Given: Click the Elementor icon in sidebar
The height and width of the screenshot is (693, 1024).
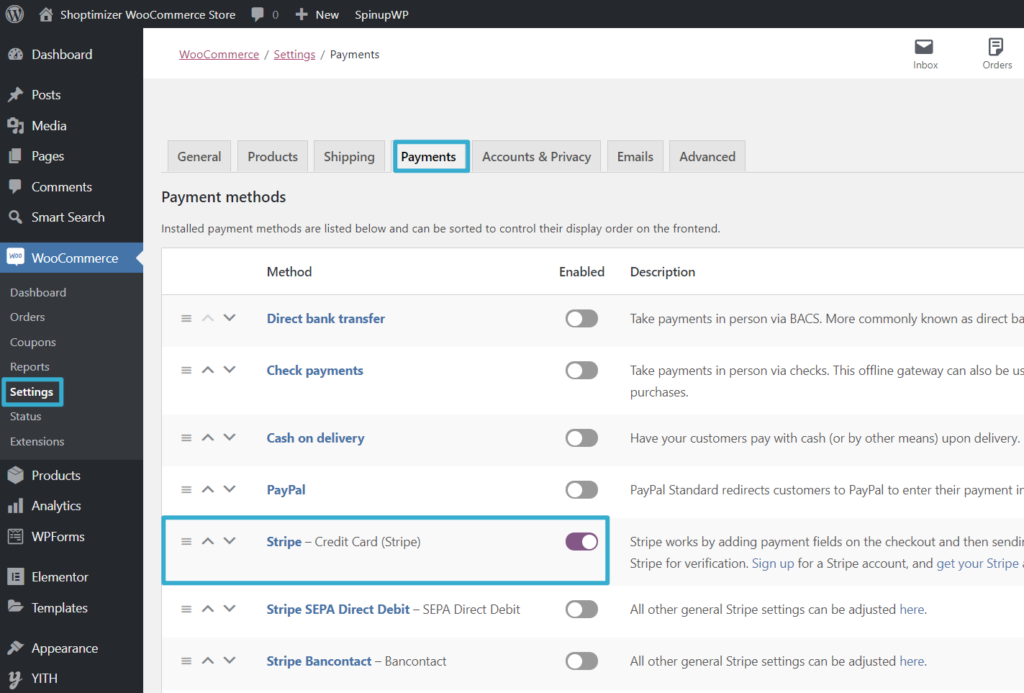Looking at the screenshot, I should (x=15, y=577).
